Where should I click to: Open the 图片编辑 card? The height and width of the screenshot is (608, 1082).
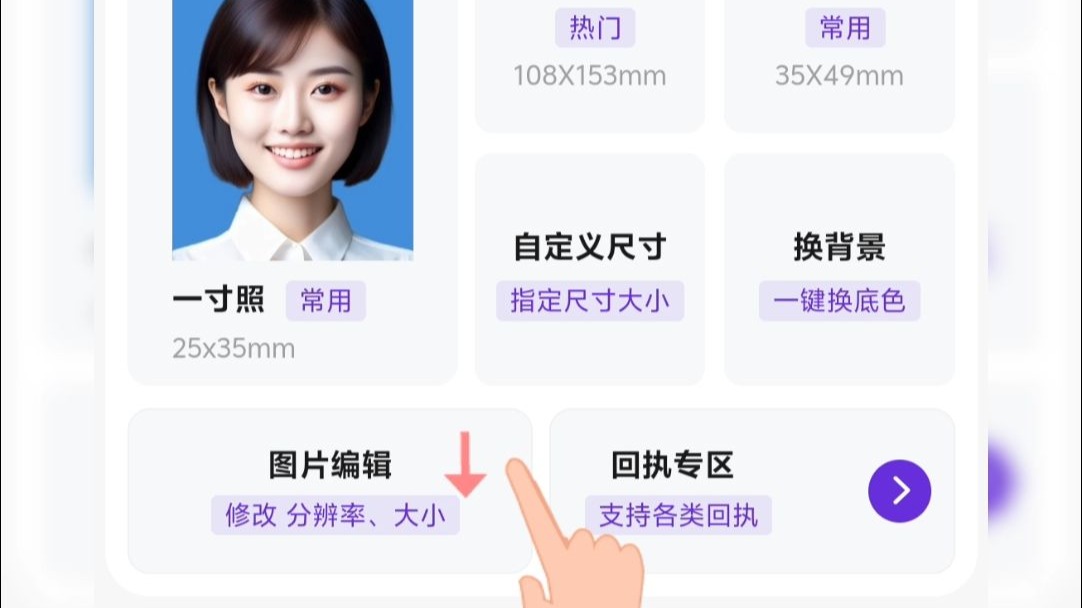tap(330, 491)
